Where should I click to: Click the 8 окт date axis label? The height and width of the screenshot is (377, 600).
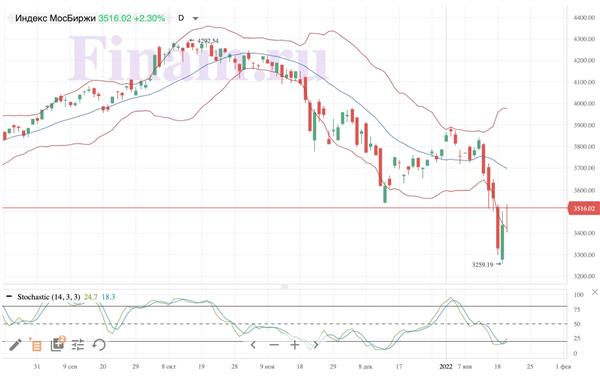[169, 367]
